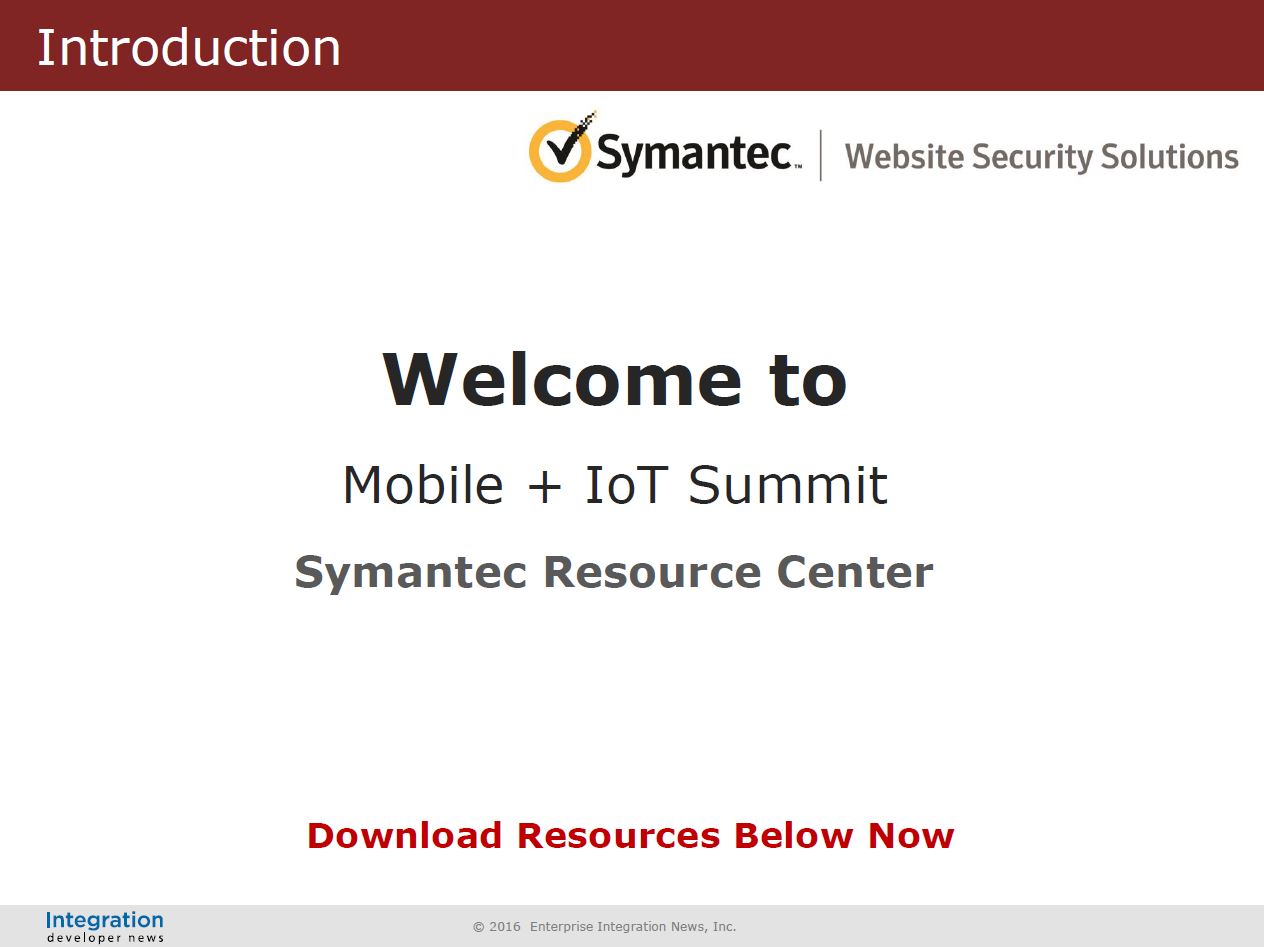The width and height of the screenshot is (1264, 947).
Task: Click the black Symantec wordmark
Action: pyautogui.click(x=697, y=154)
